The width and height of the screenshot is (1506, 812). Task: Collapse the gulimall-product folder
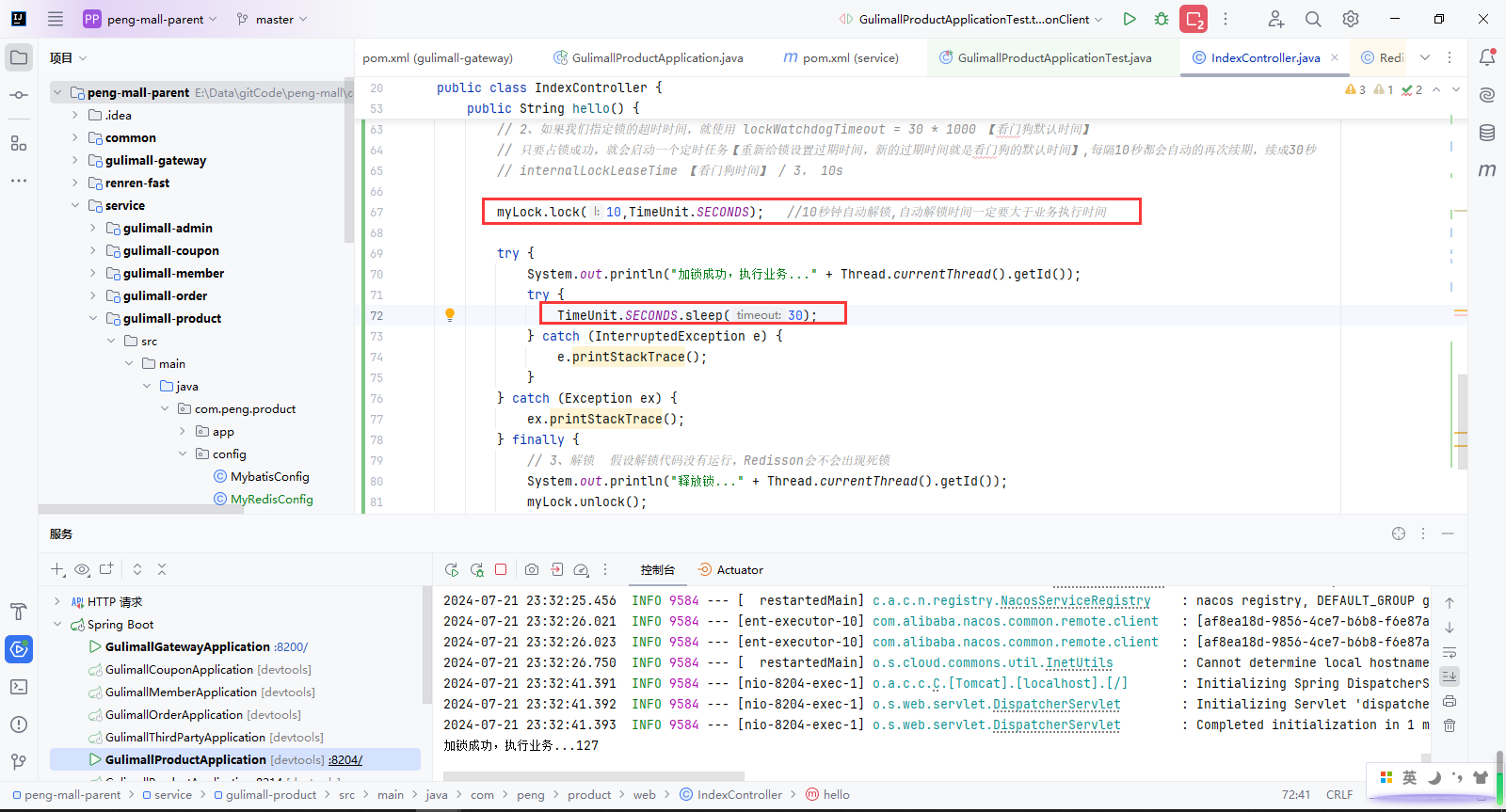point(93,318)
